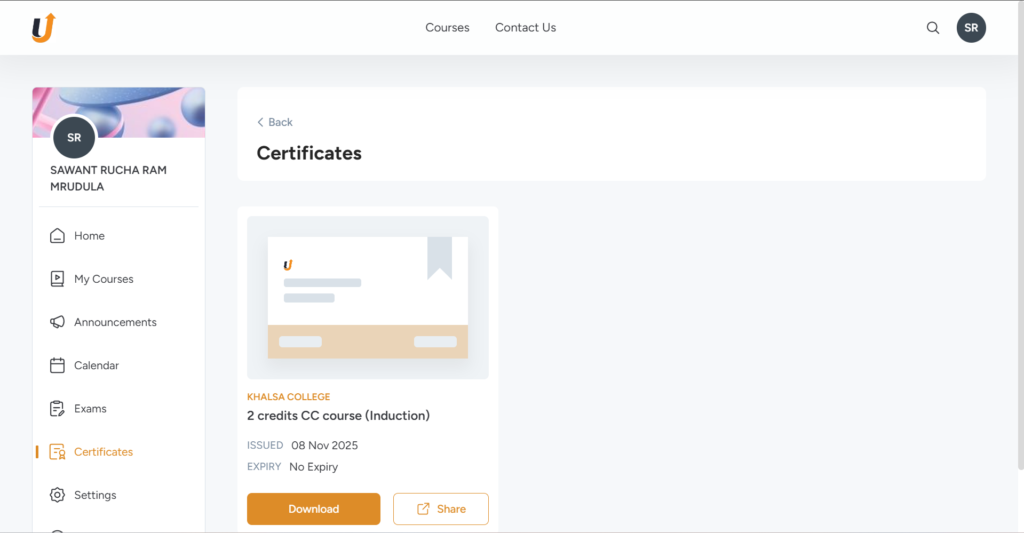
Task: Click the Calendar icon in sidebar
Action: point(57,366)
